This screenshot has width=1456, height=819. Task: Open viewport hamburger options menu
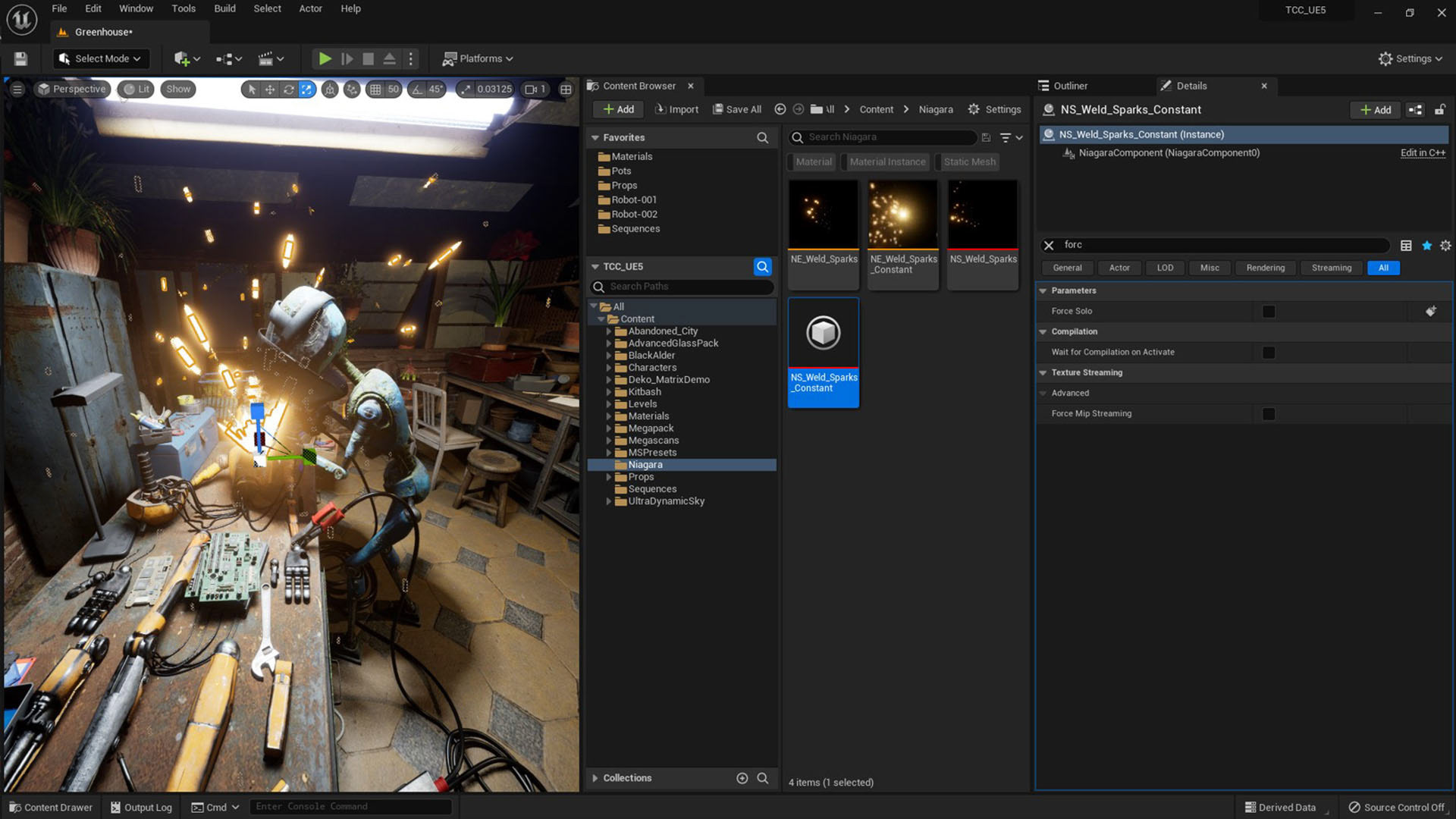(17, 89)
